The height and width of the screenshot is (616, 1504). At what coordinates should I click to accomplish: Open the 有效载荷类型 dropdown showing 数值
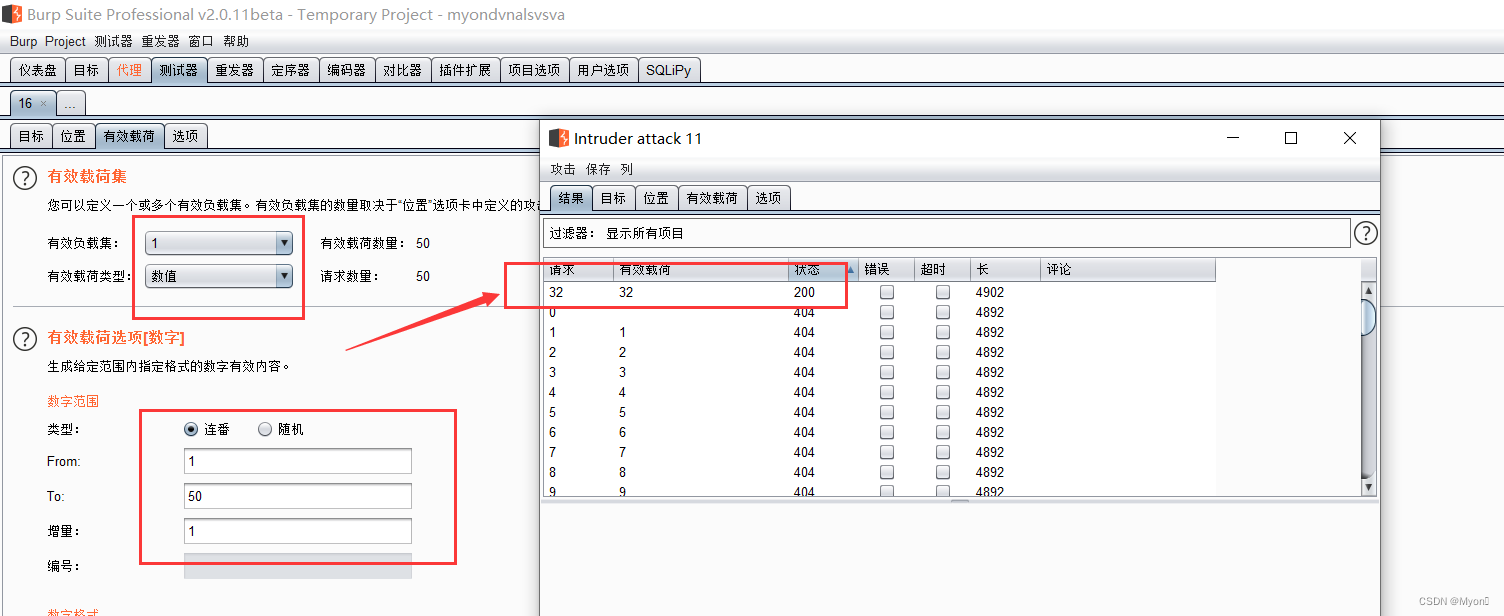219,276
